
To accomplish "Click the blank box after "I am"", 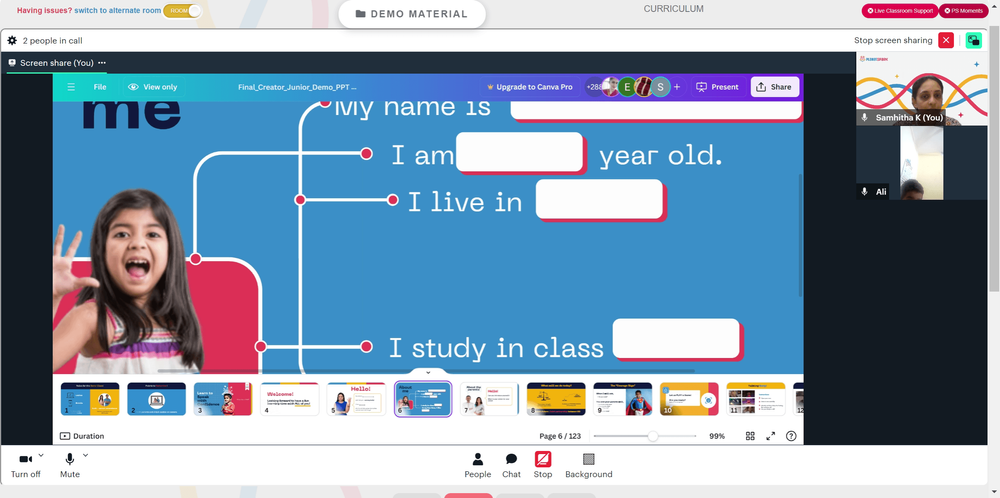I will [520, 153].
